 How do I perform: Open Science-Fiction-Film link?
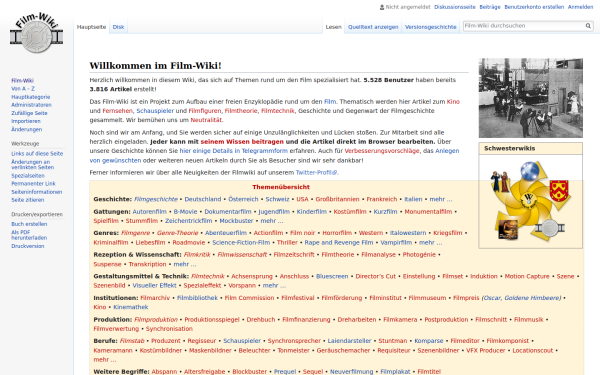[x=241, y=243]
